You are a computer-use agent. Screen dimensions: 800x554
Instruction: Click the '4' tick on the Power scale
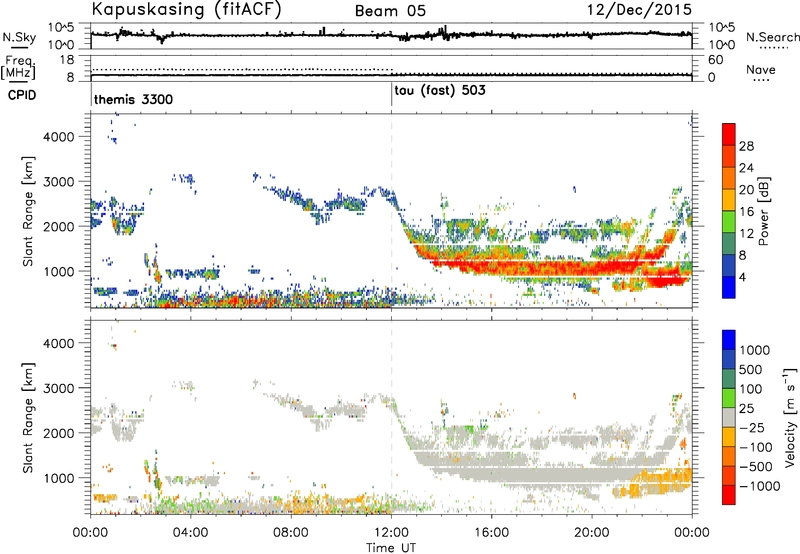(742, 277)
